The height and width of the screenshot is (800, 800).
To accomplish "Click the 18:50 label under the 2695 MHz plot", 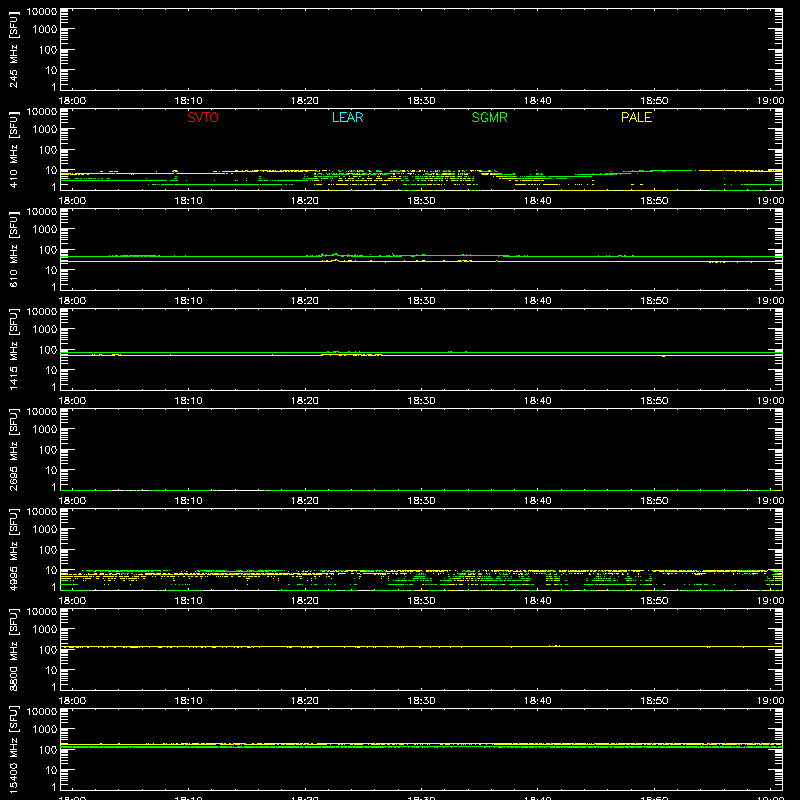I will tap(654, 501).
